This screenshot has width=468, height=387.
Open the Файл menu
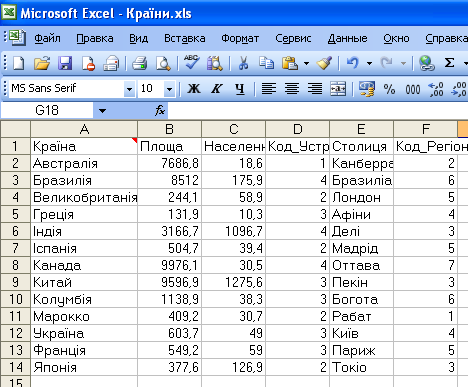click(47, 38)
